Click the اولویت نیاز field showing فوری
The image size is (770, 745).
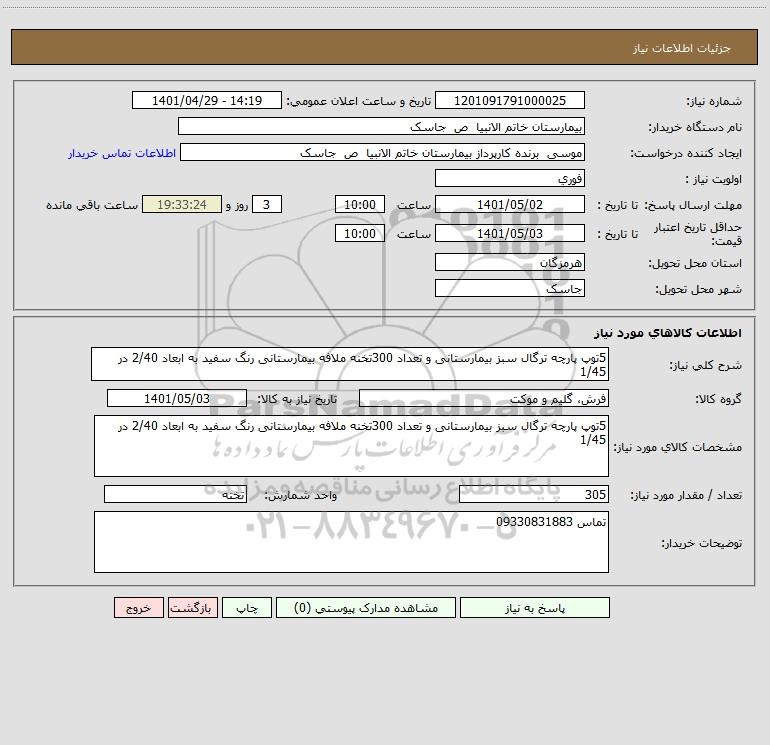pos(510,178)
